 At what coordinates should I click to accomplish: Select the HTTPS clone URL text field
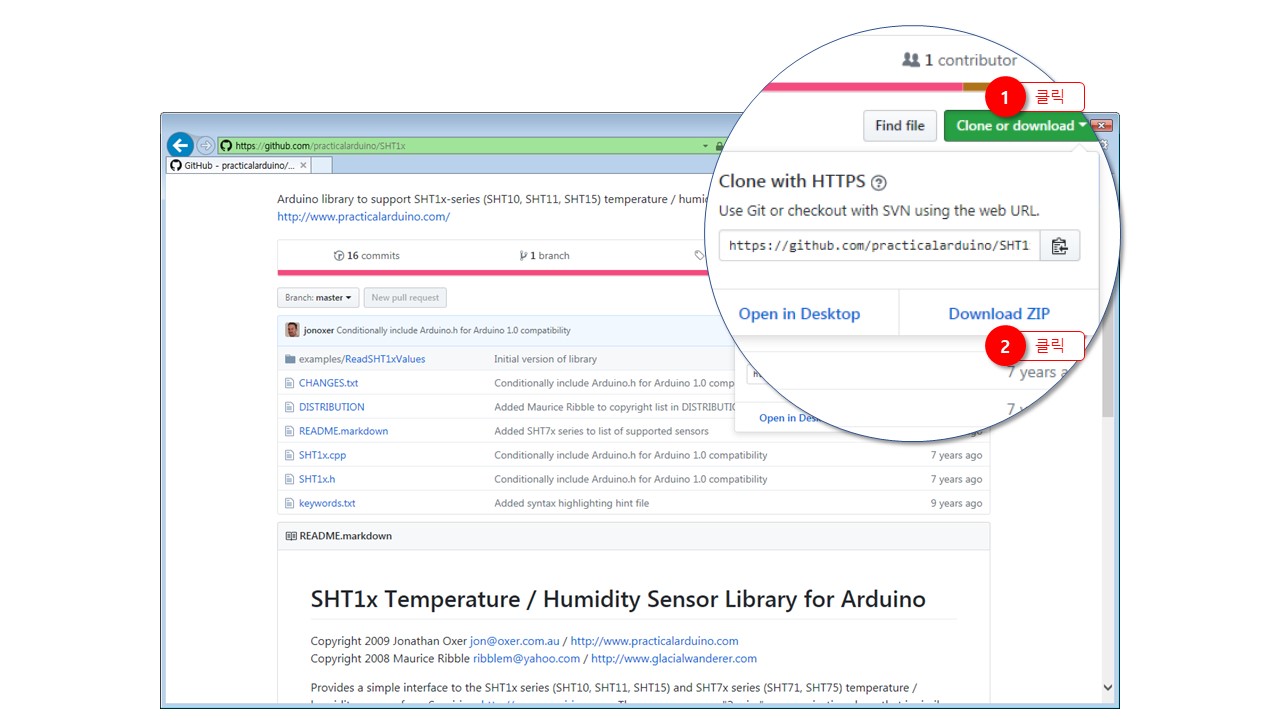tap(879, 246)
